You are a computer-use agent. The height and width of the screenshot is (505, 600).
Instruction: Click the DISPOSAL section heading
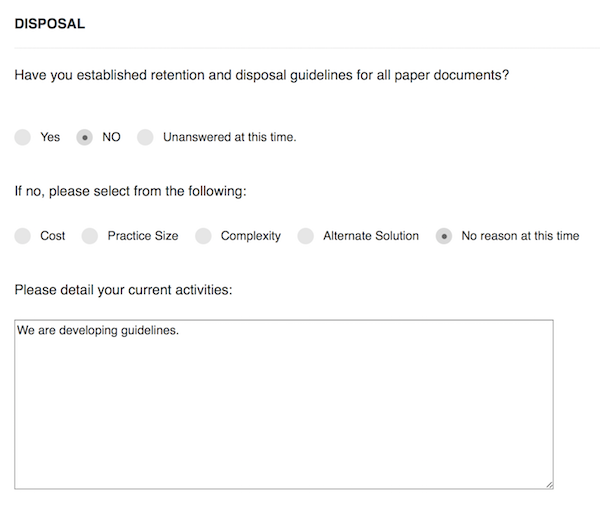tap(50, 24)
